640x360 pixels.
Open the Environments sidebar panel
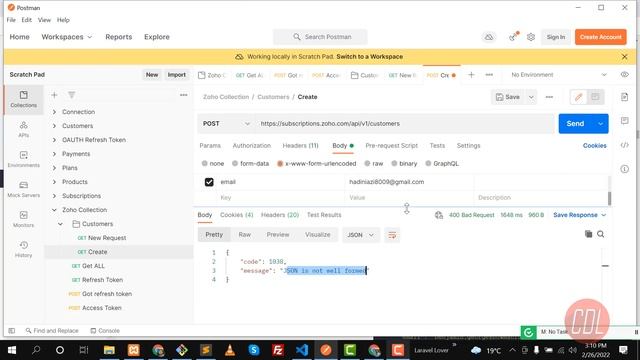(x=23, y=159)
